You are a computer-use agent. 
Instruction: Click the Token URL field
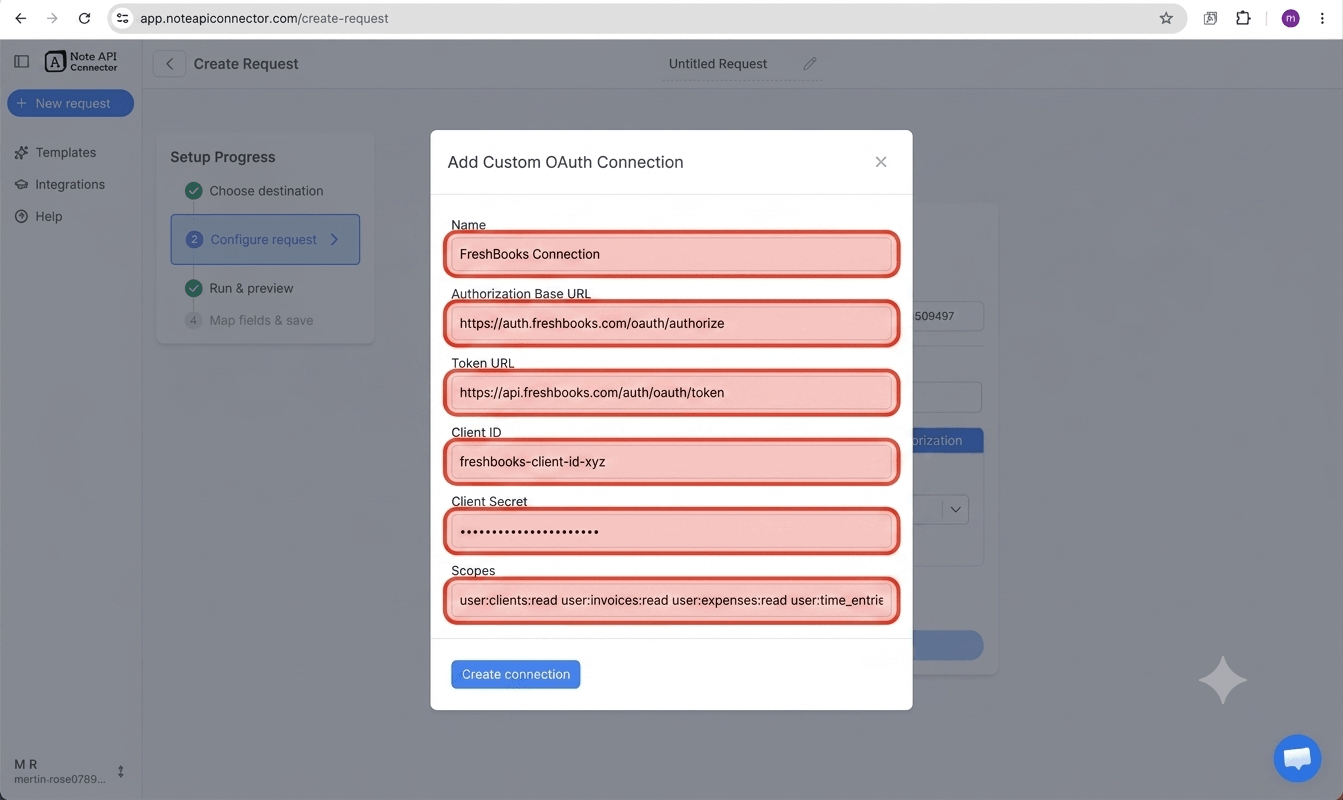(671, 392)
